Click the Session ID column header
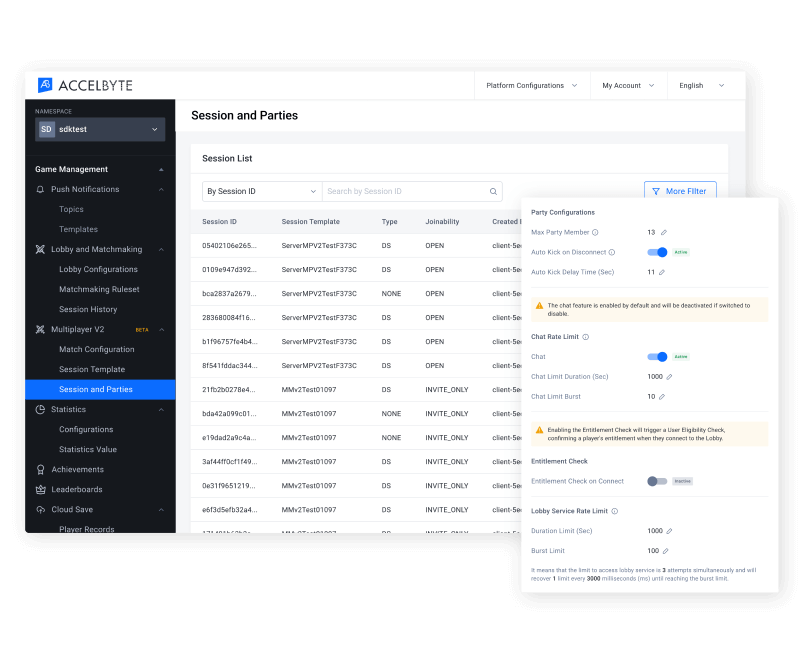Screen dimensions: 811x650 219,222
